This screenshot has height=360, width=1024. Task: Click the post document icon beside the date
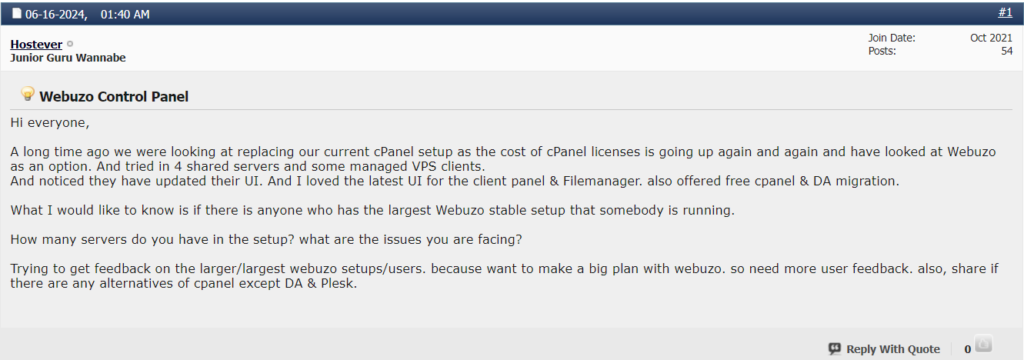point(16,14)
